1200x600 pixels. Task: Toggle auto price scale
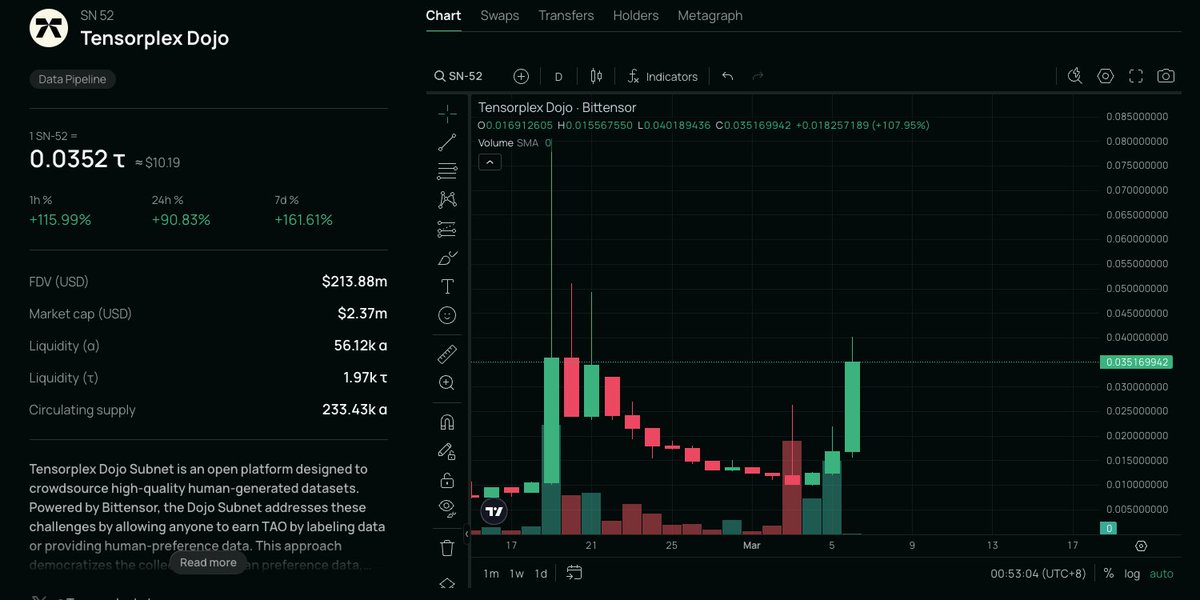(1161, 574)
